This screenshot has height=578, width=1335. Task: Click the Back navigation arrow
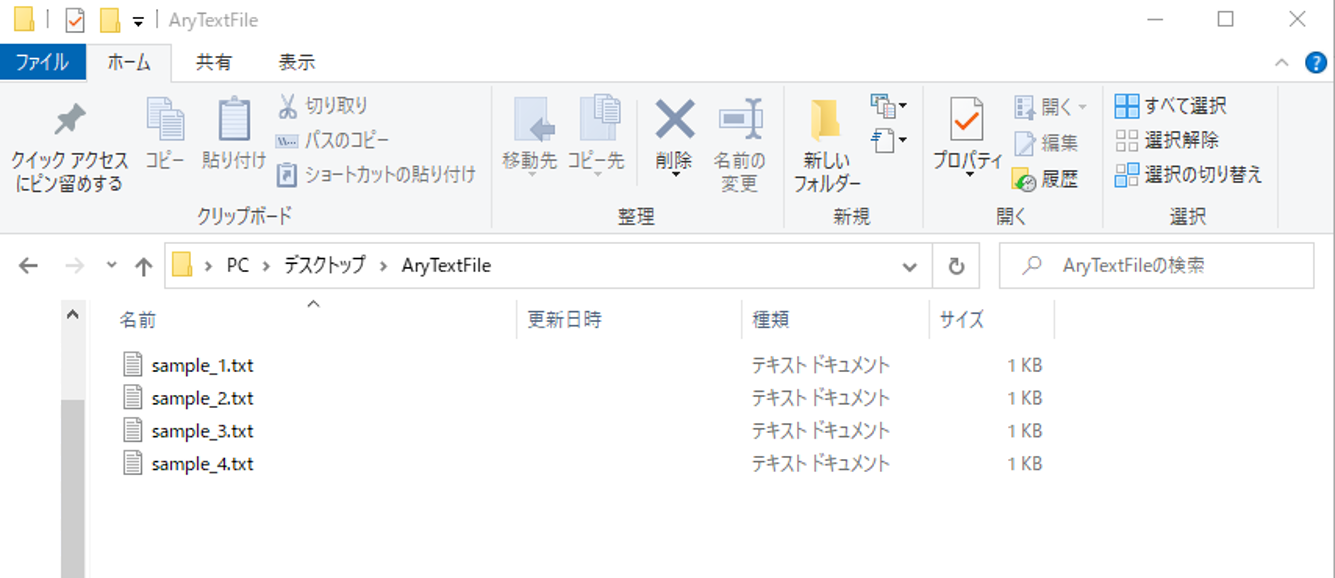coord(28,266)
